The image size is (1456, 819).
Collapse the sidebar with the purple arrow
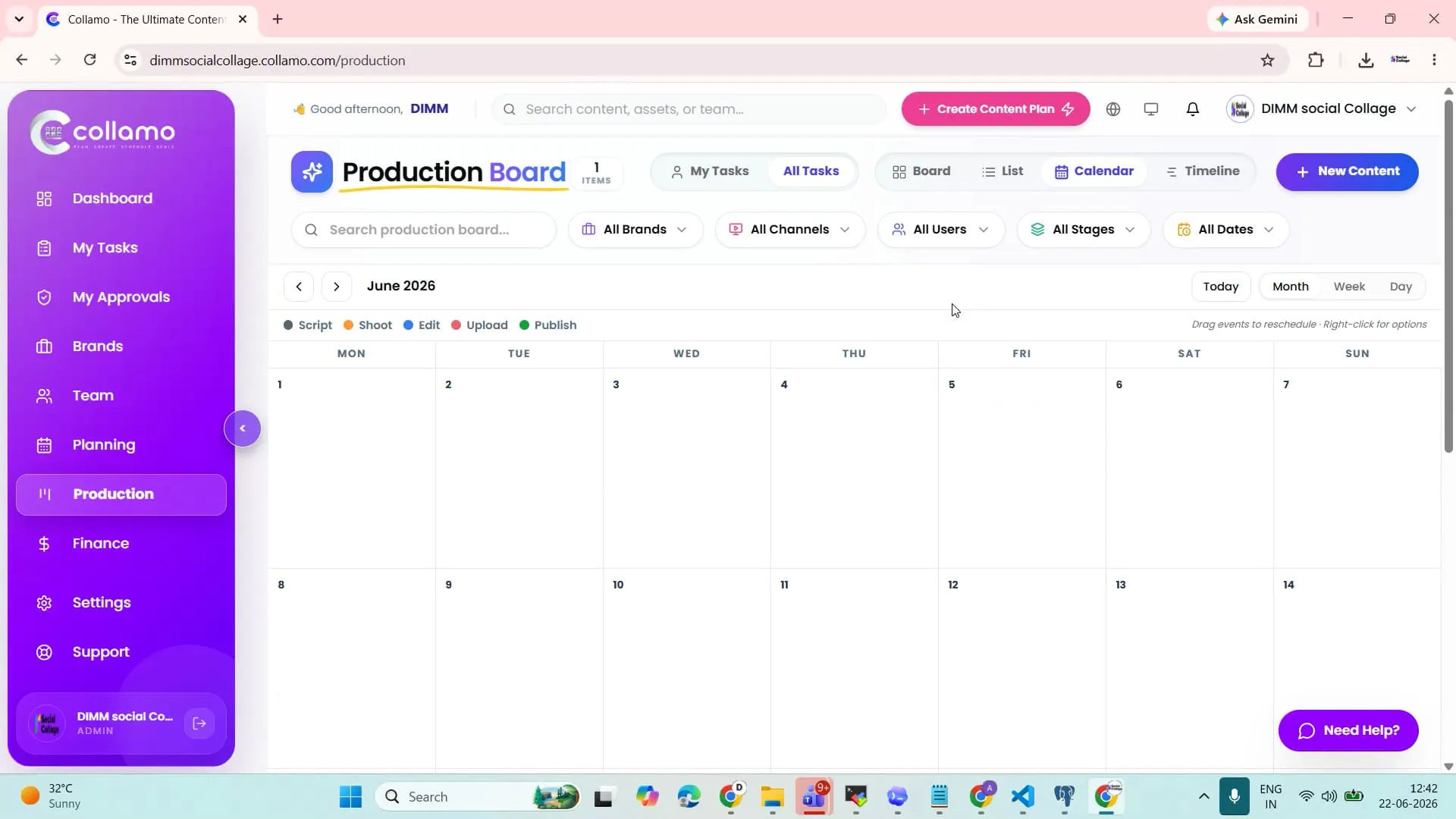click(243, 428)
